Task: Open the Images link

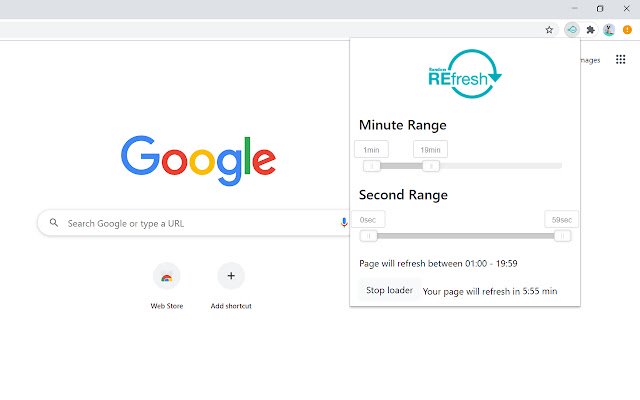Action: point(590,60)
